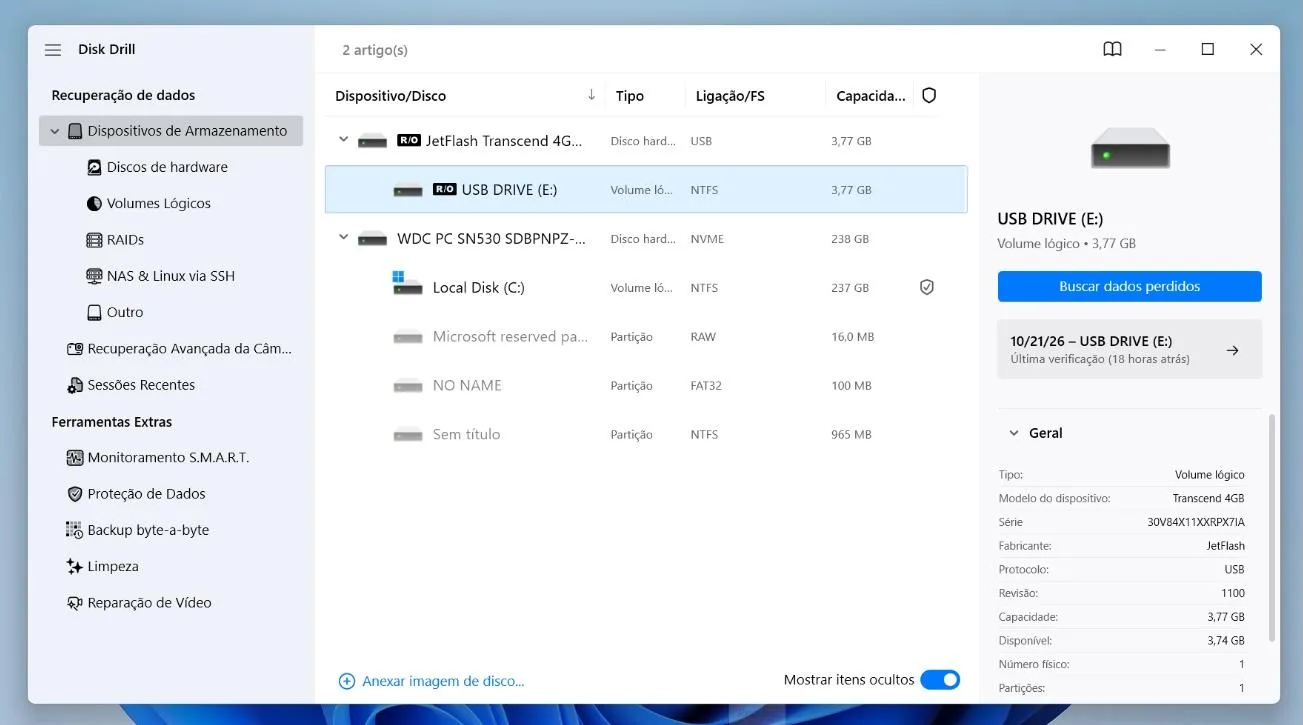The height and width of the screenshot is (725, 1303).
Task: Click the USB drive thumbnail image
Action: [x=1130, y=148]
